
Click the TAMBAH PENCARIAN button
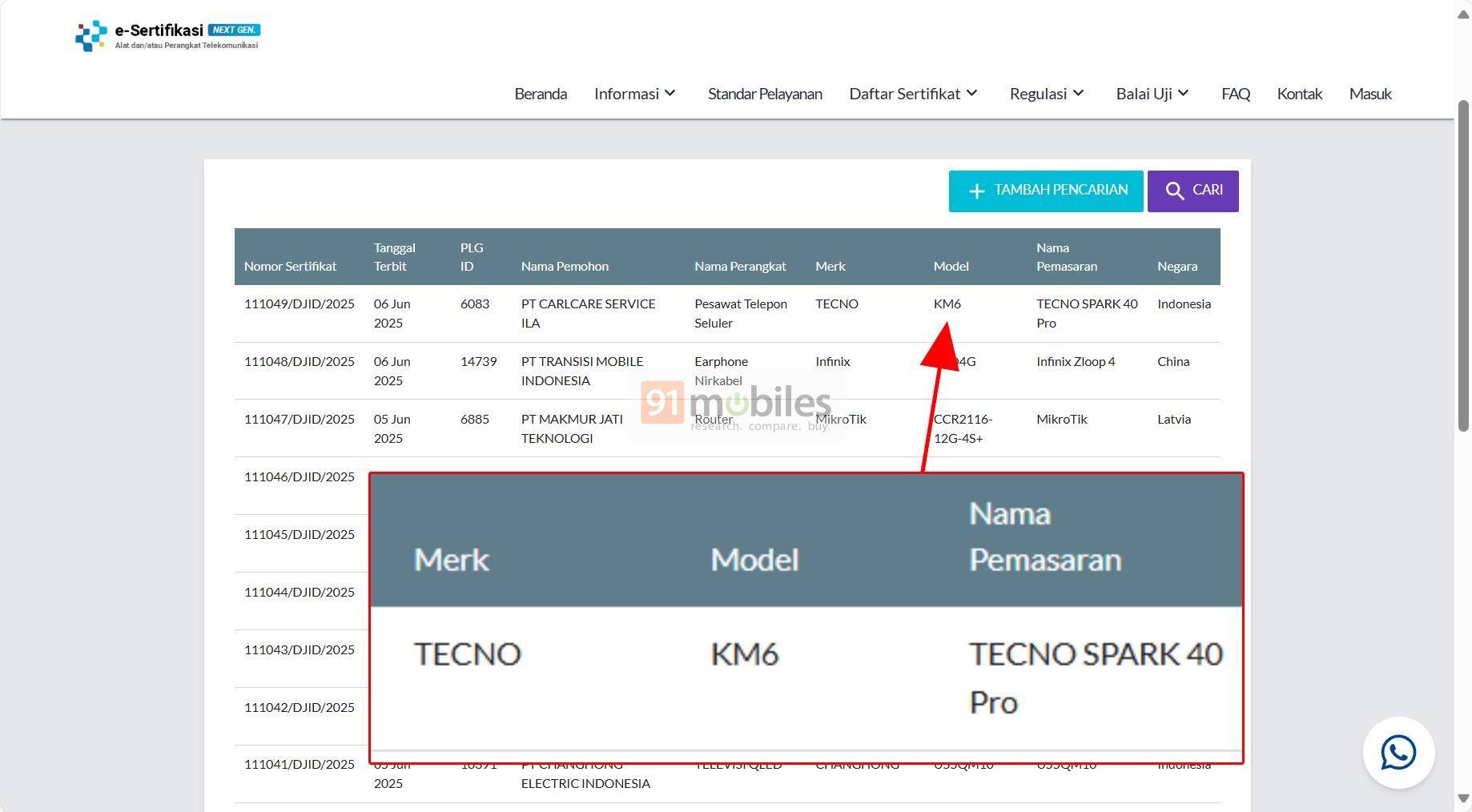[1046, 191]
